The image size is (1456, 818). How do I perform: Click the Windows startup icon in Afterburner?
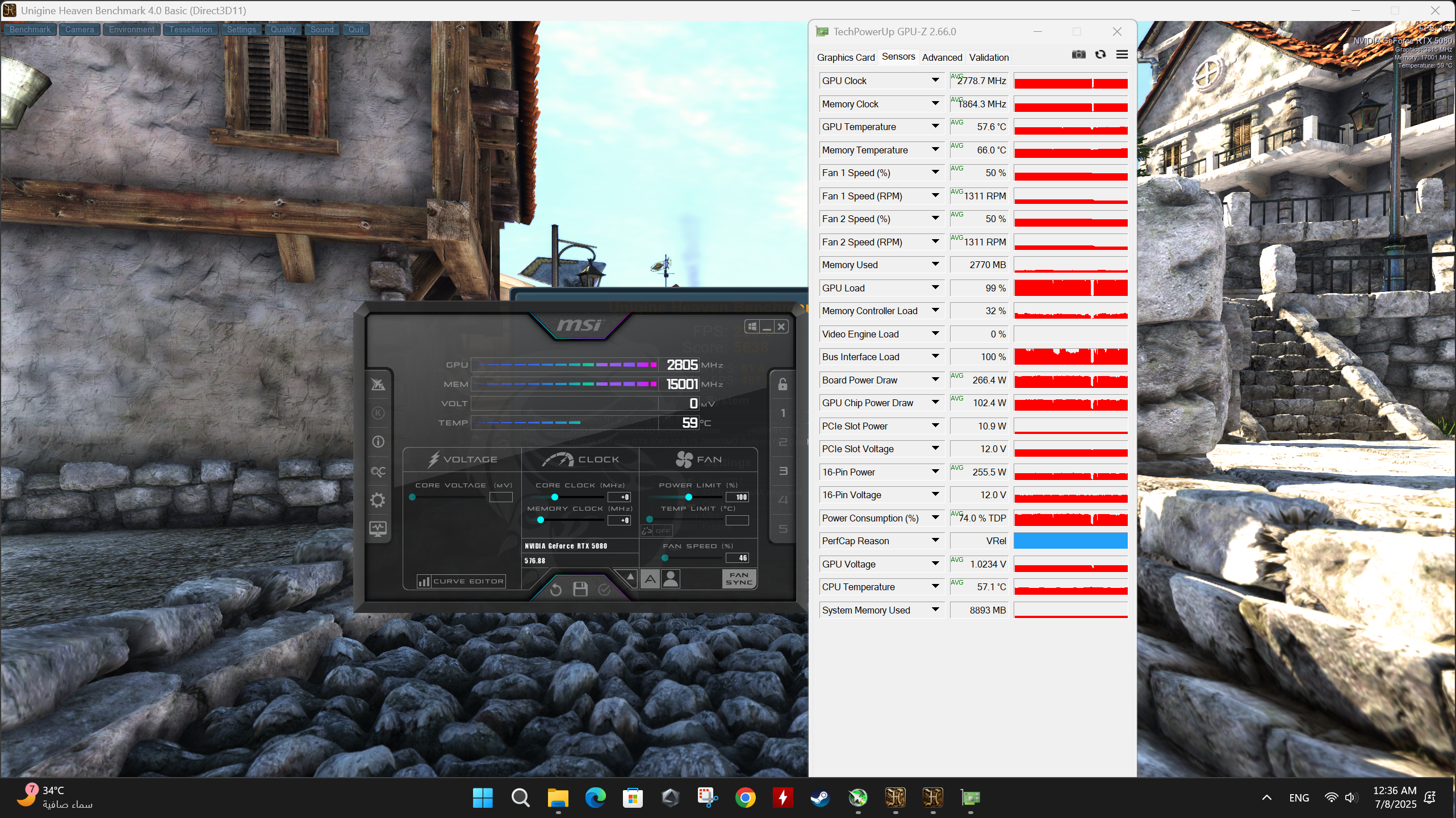pos(752,327)
